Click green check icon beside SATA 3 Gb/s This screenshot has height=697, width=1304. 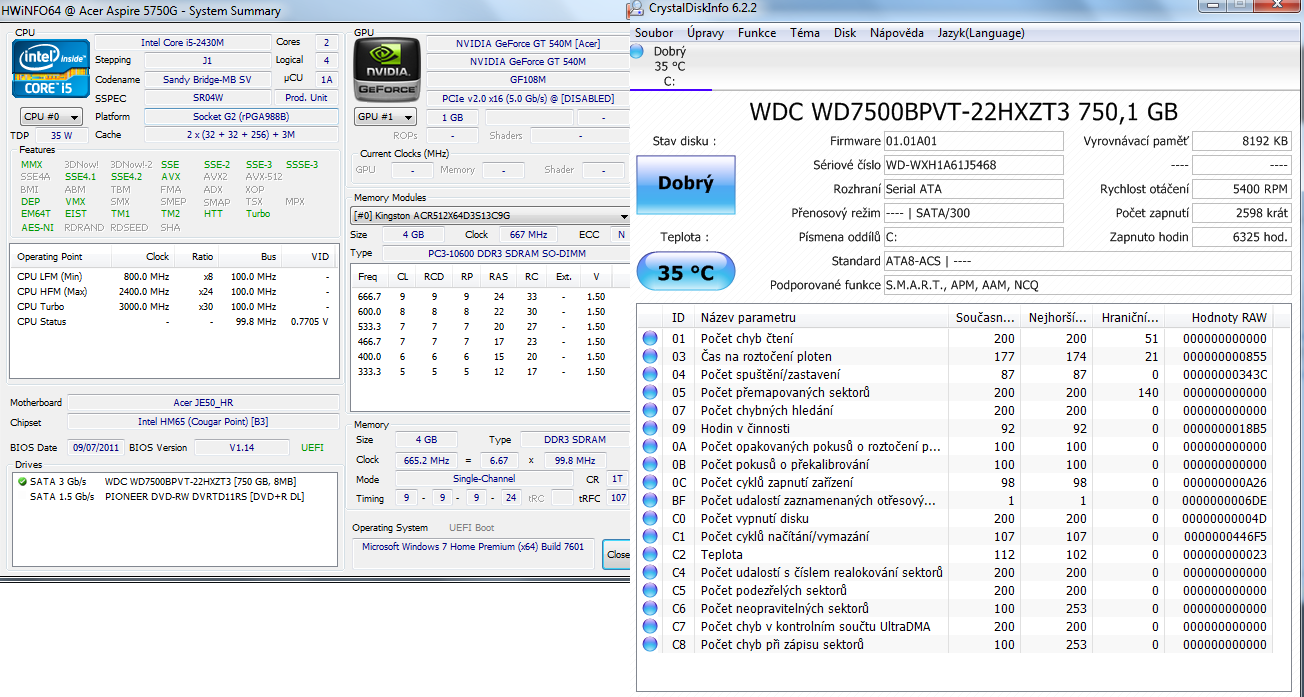[x=22, y=482]
